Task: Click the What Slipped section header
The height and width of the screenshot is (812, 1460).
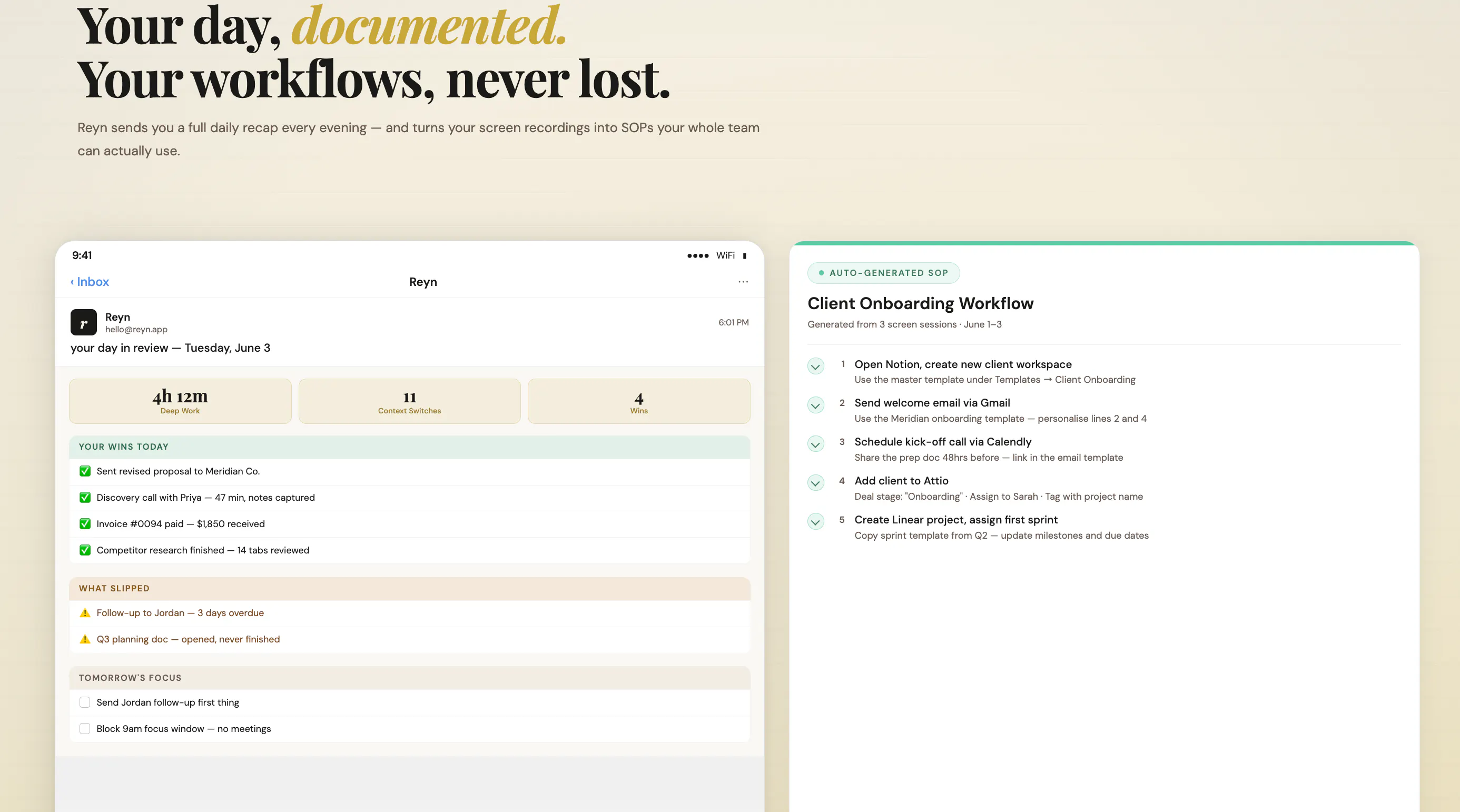Action: [410, 588]
